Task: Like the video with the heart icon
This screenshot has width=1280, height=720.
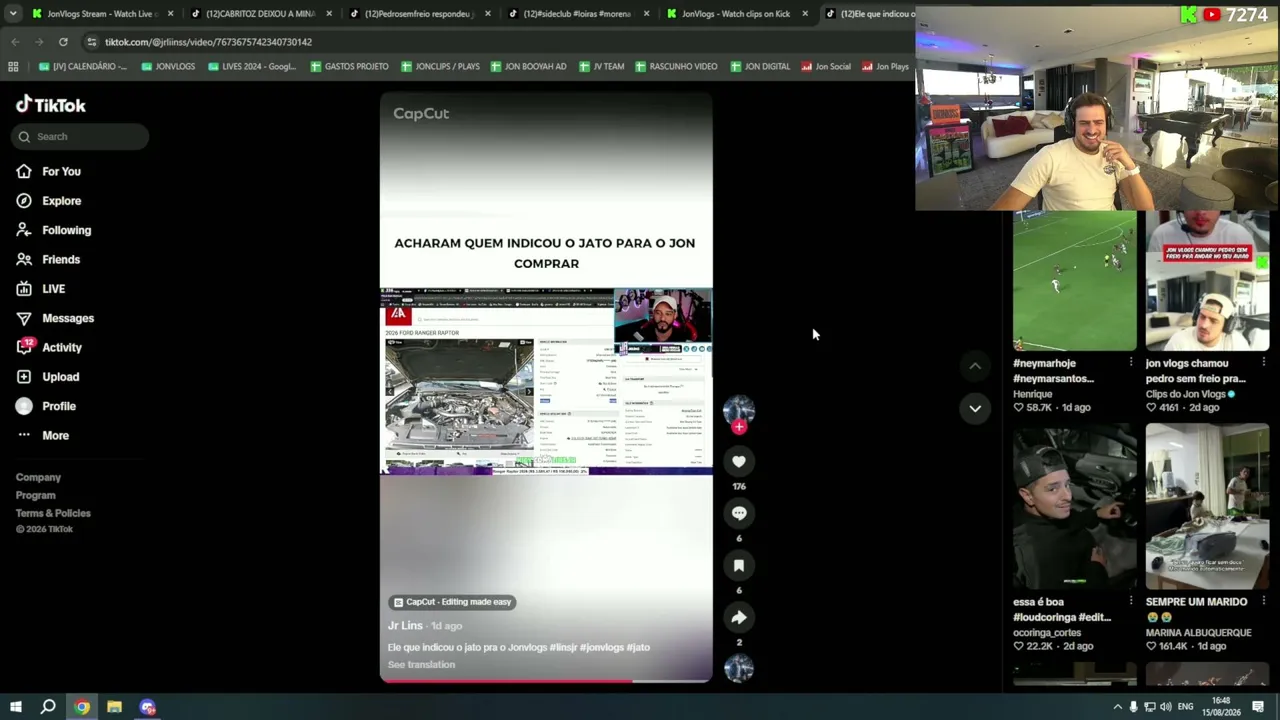Action: point(739,461)
